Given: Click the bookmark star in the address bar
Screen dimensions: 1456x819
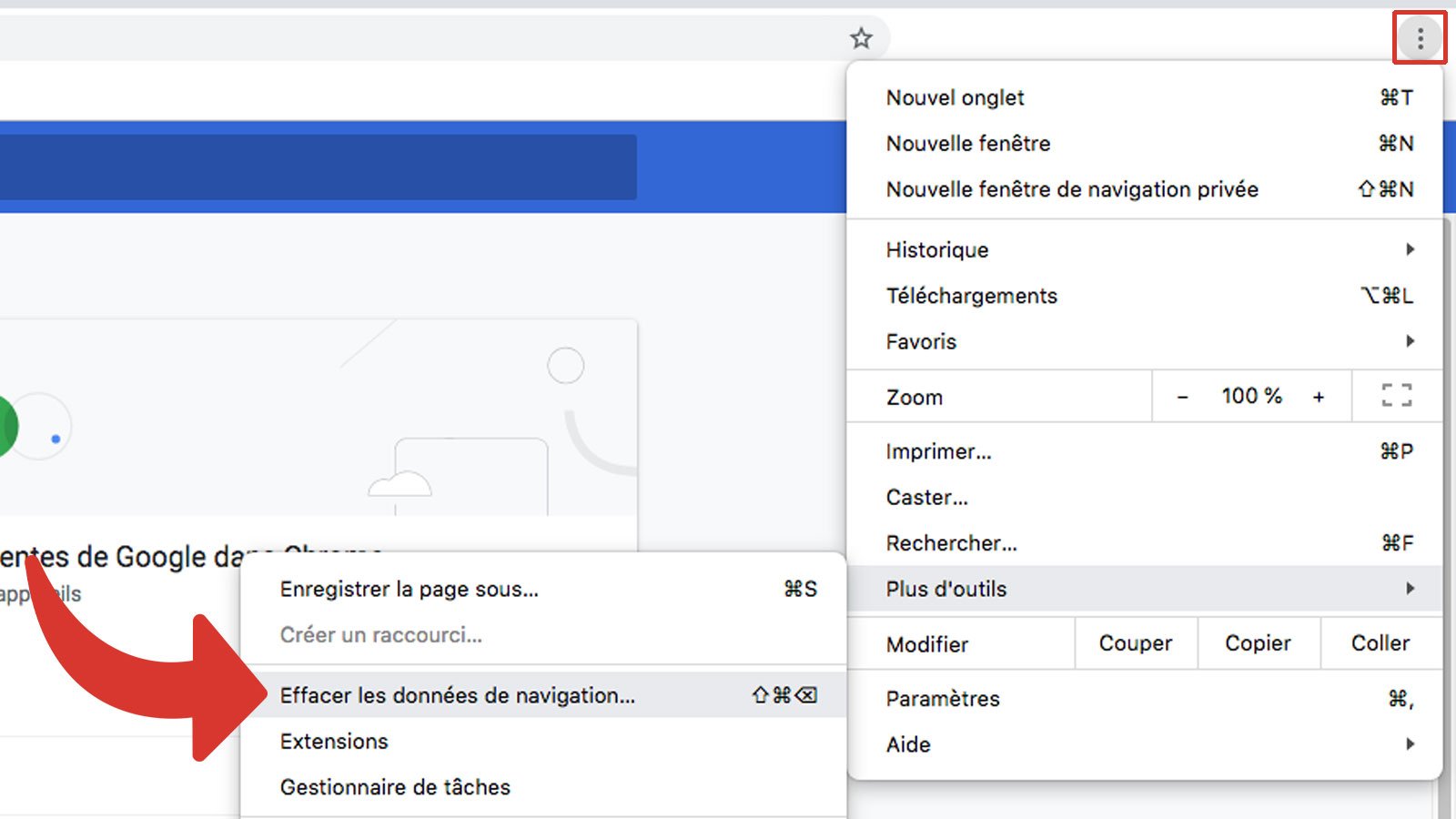Looking at the screenshot, I should point(859,38).
